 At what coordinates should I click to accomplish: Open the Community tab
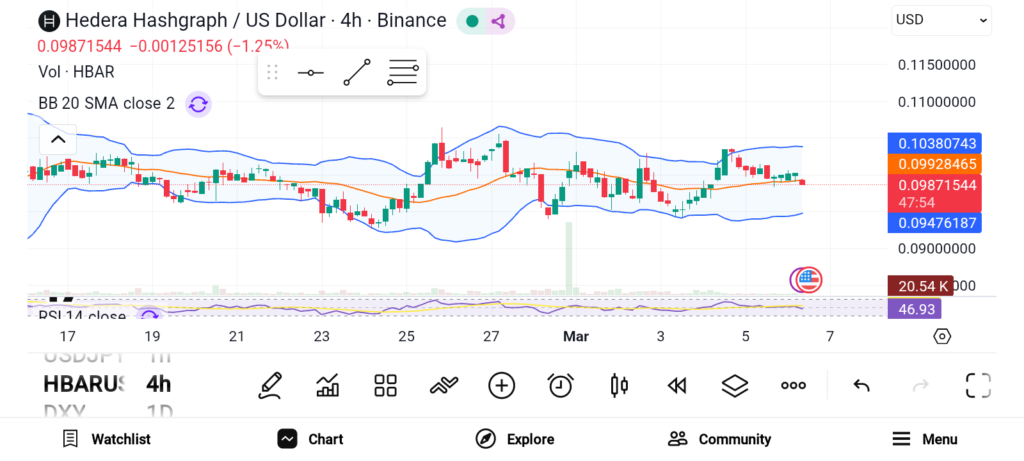[719, 439]
